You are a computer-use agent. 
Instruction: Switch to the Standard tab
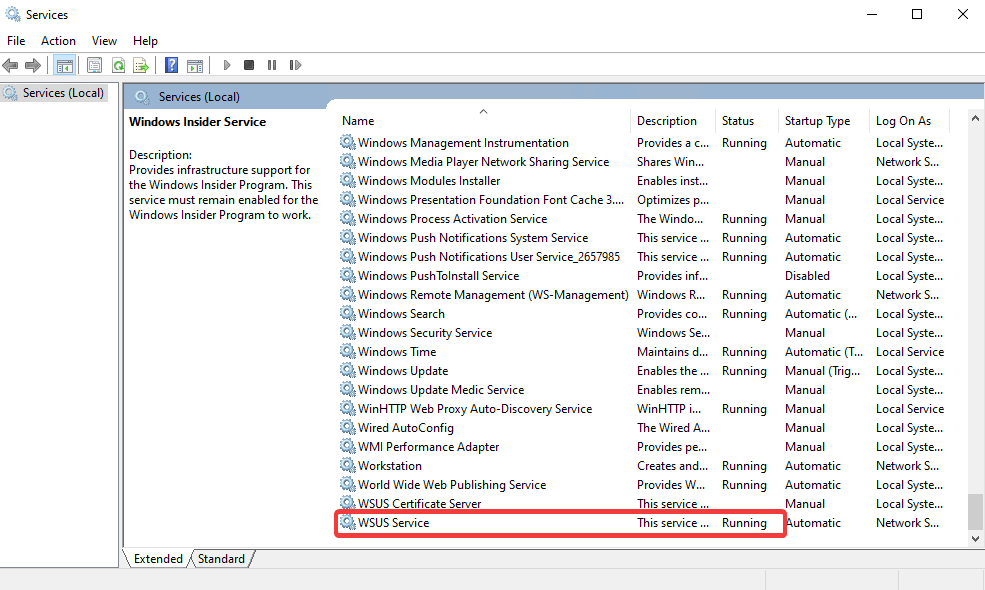(x=221, y=559)
